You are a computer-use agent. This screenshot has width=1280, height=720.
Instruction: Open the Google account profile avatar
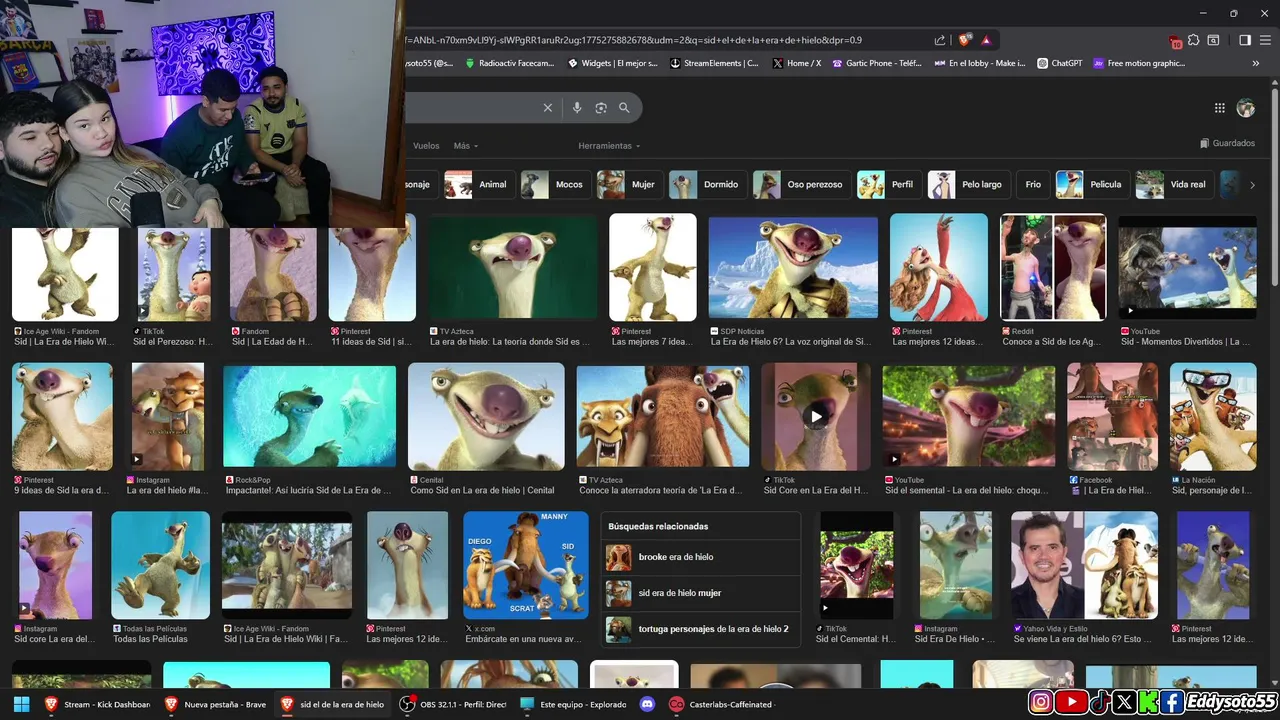[x=1246, y=108]
